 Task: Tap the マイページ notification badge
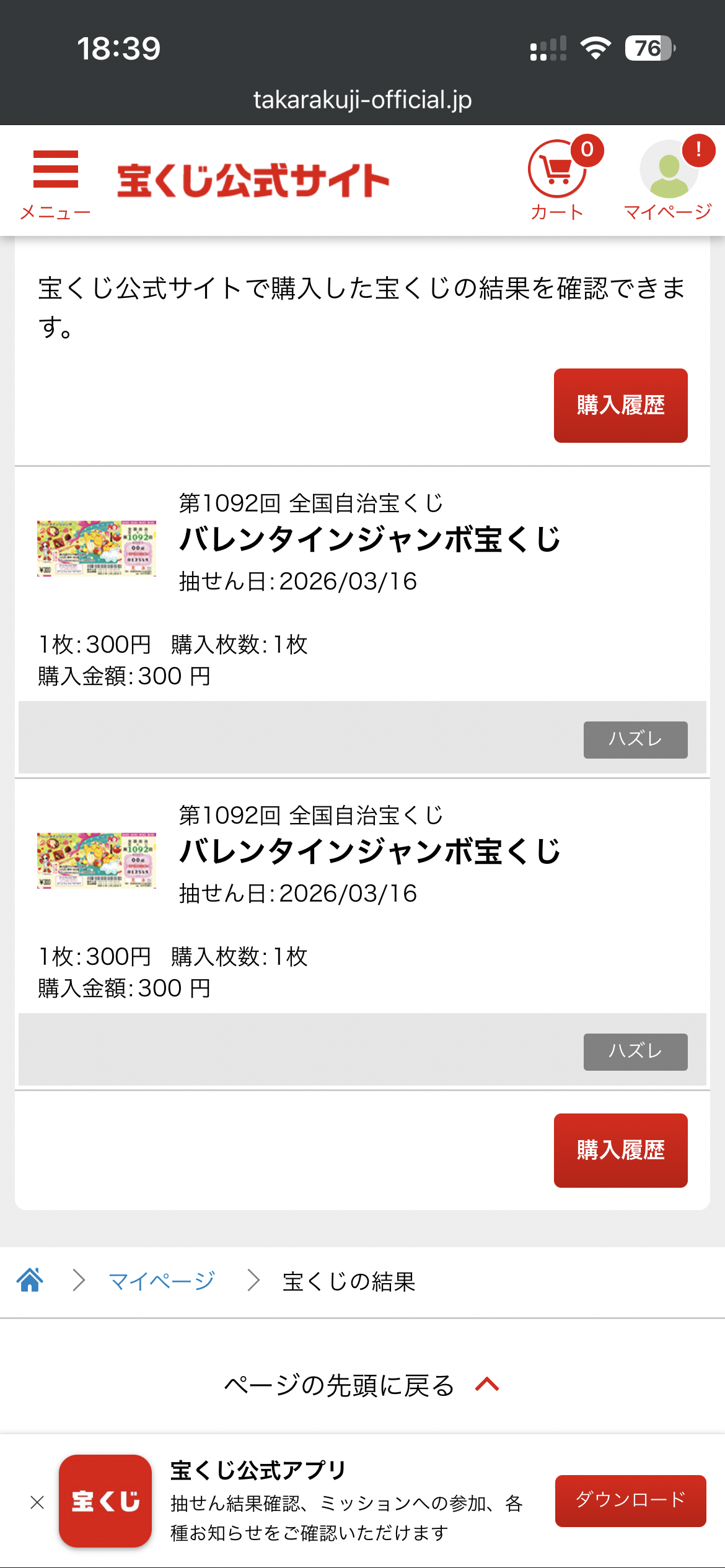click(698, 149)
